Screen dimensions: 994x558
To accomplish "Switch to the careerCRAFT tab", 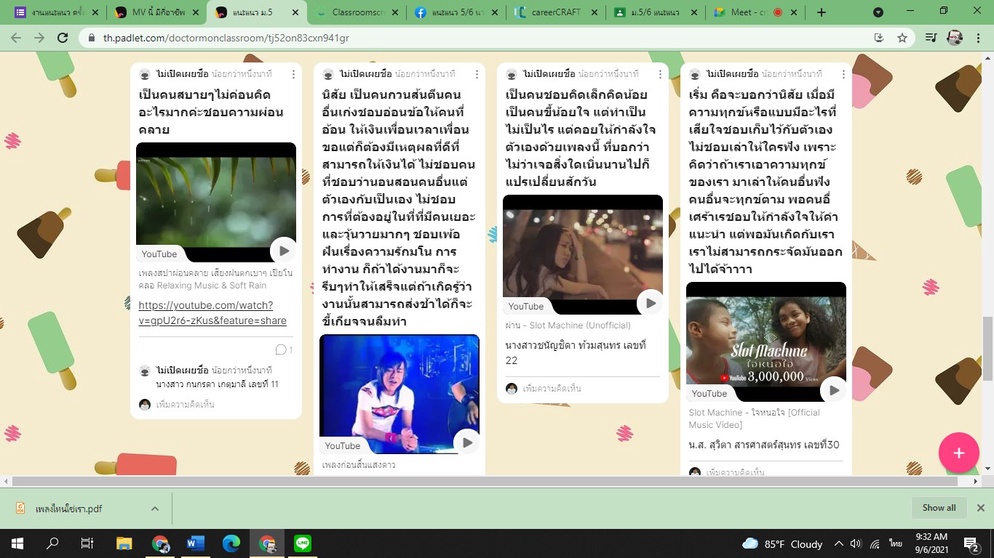I will (x=557, y=12).
